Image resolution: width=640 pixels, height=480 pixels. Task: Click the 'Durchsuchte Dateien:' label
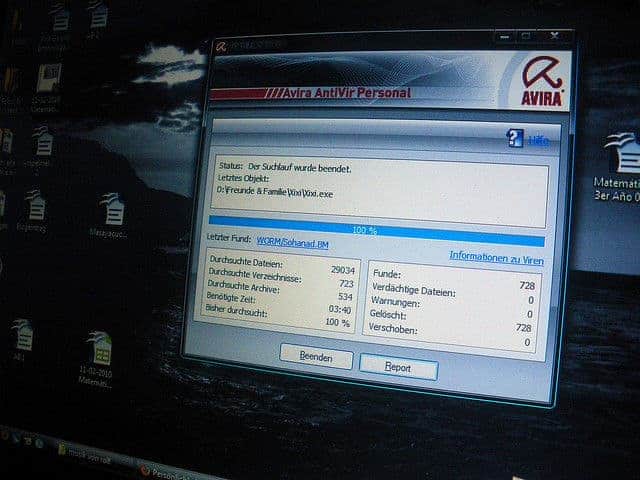pyautogui.click(x=246, y=261)
